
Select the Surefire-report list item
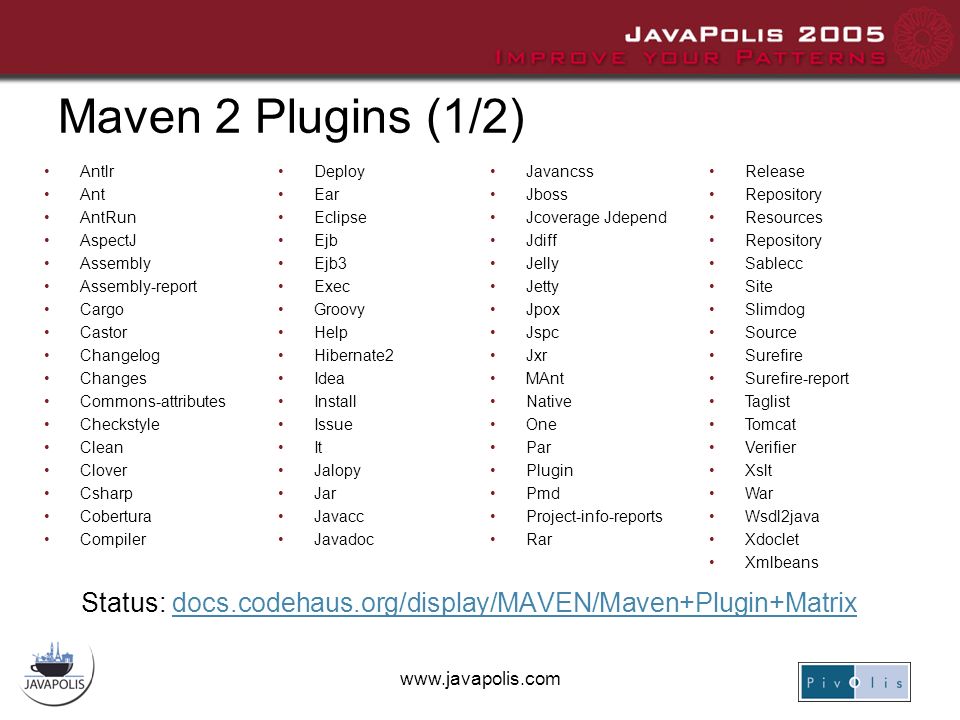click(797, 379)
